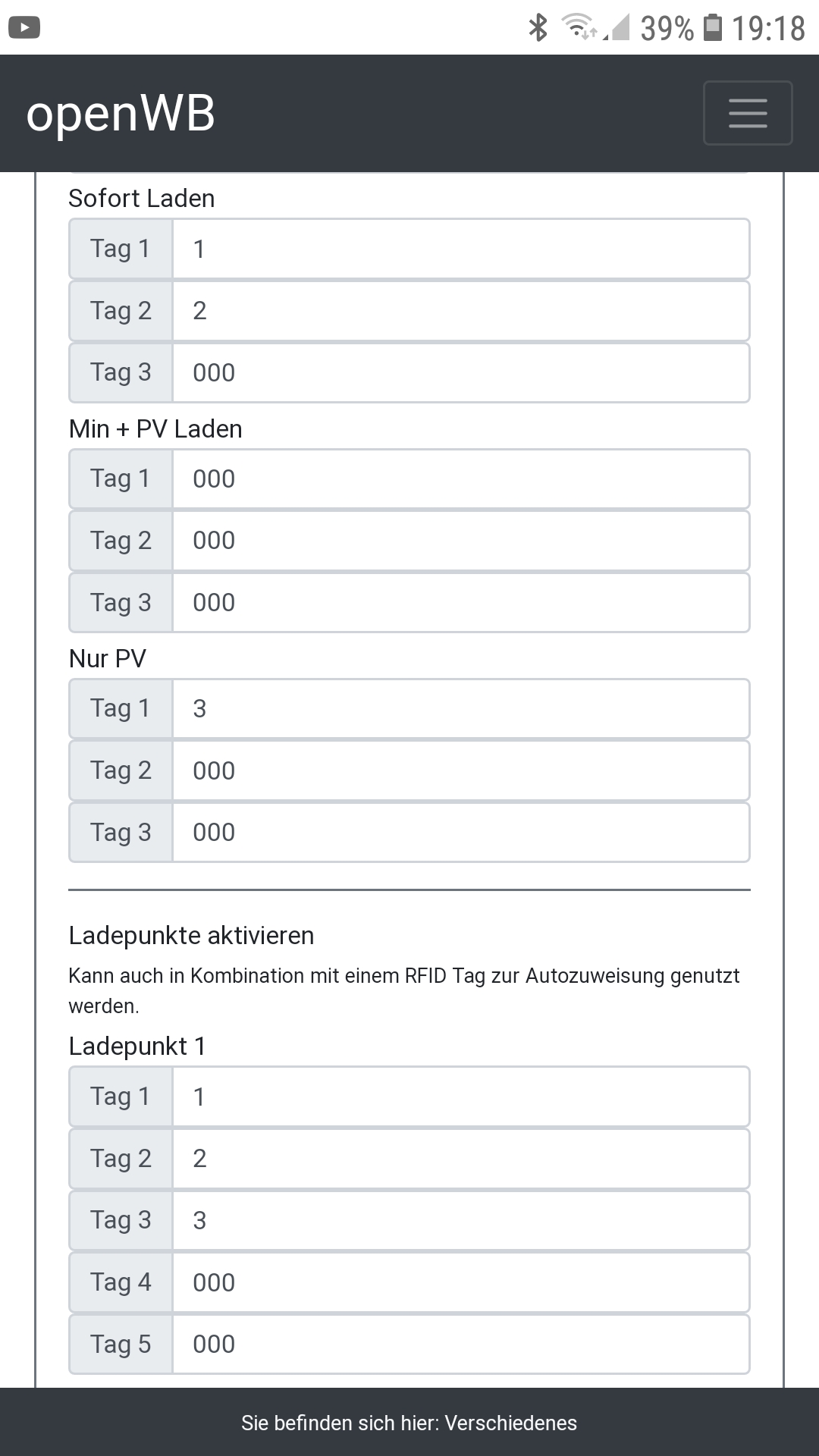Viewport: 819px width, 1456px height.
Task: Focus Min + PV Laden Tag 2 field
Action: (x=461, y=541)
